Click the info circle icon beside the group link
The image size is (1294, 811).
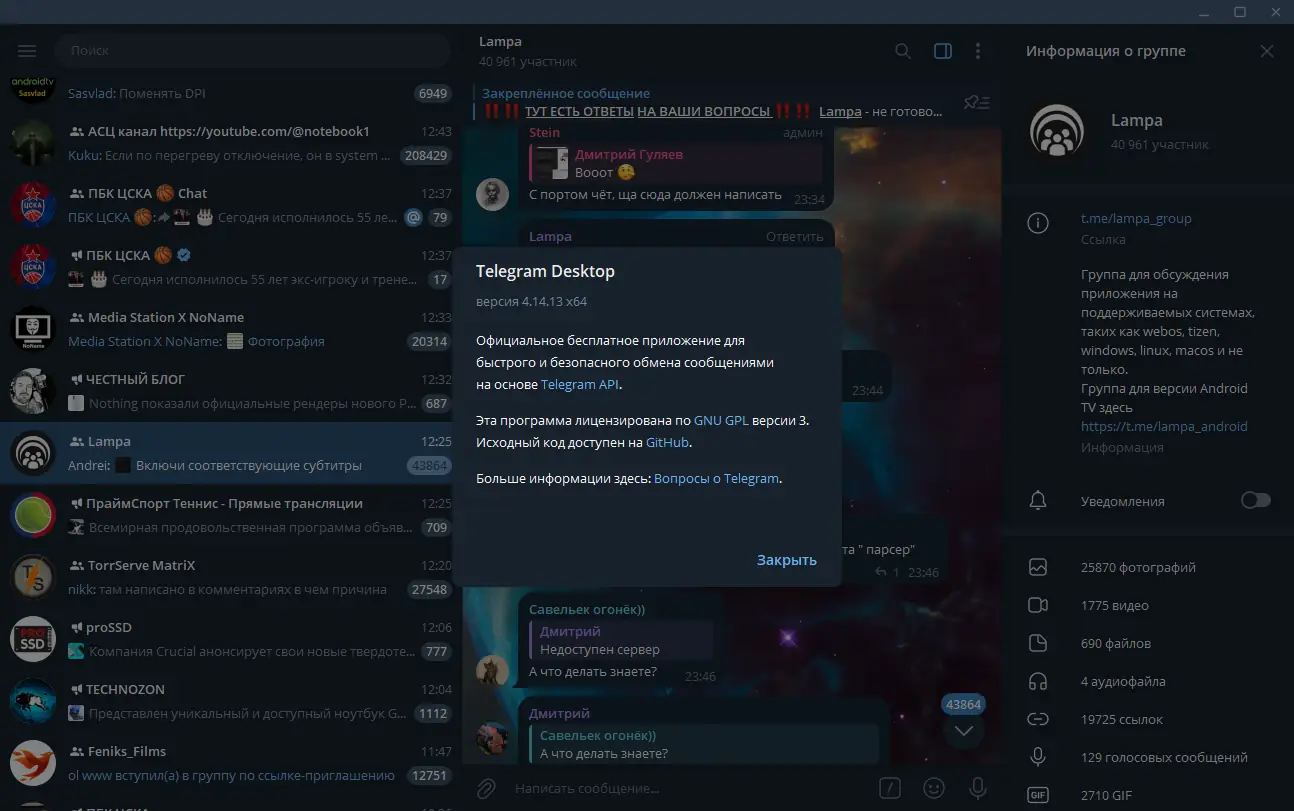pos(1038,222)
